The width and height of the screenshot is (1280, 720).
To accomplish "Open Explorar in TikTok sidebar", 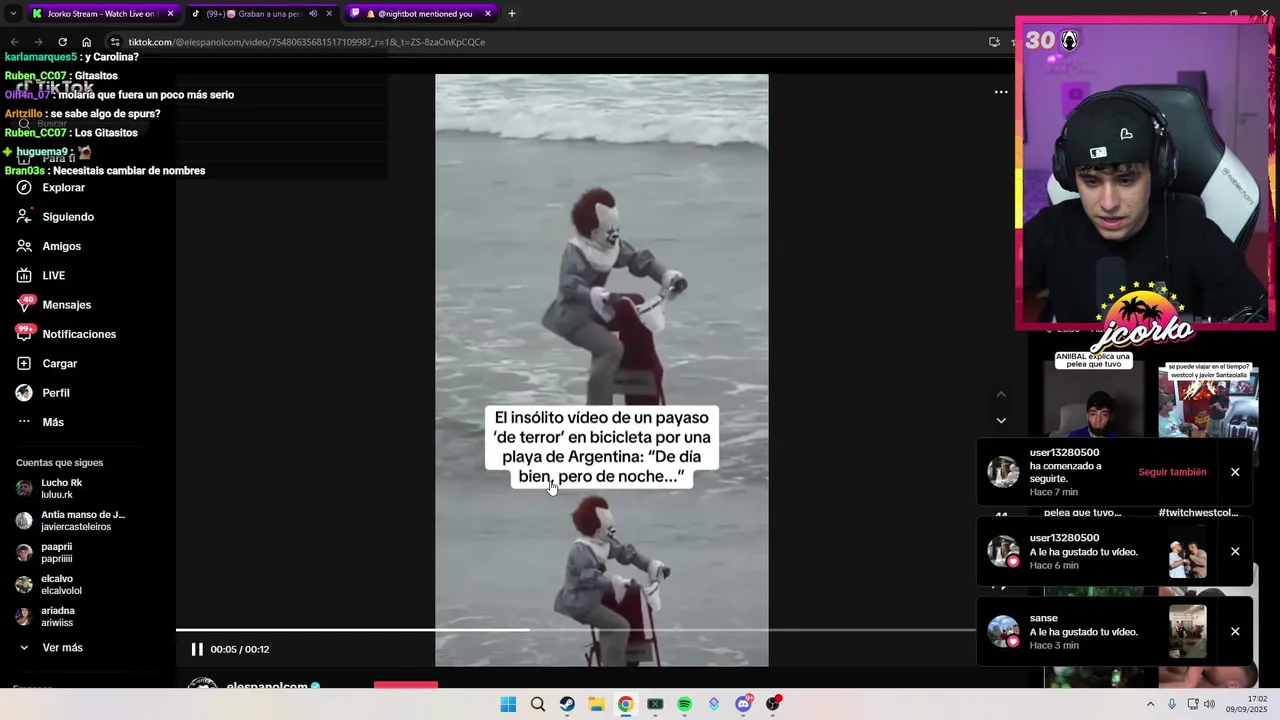I will pos(63,188).
